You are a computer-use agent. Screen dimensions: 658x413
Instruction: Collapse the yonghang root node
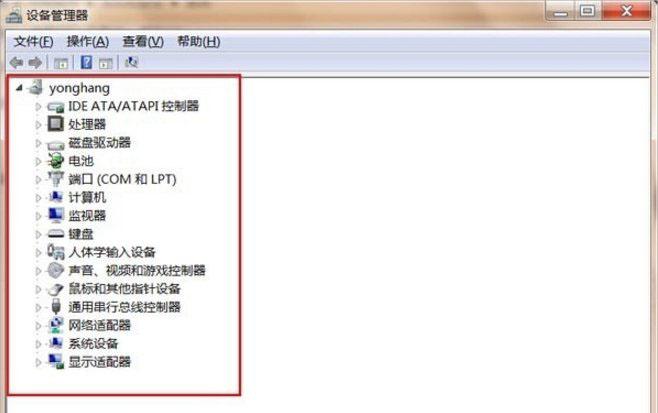point(19,88)
